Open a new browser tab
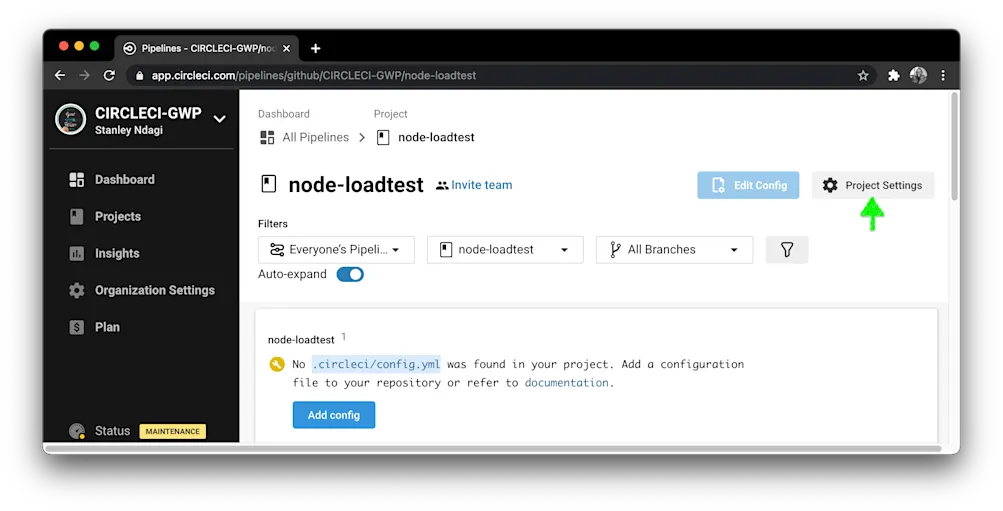Image resolution: width=1003 pixels, height=511 pixels. tap(315, 48)
